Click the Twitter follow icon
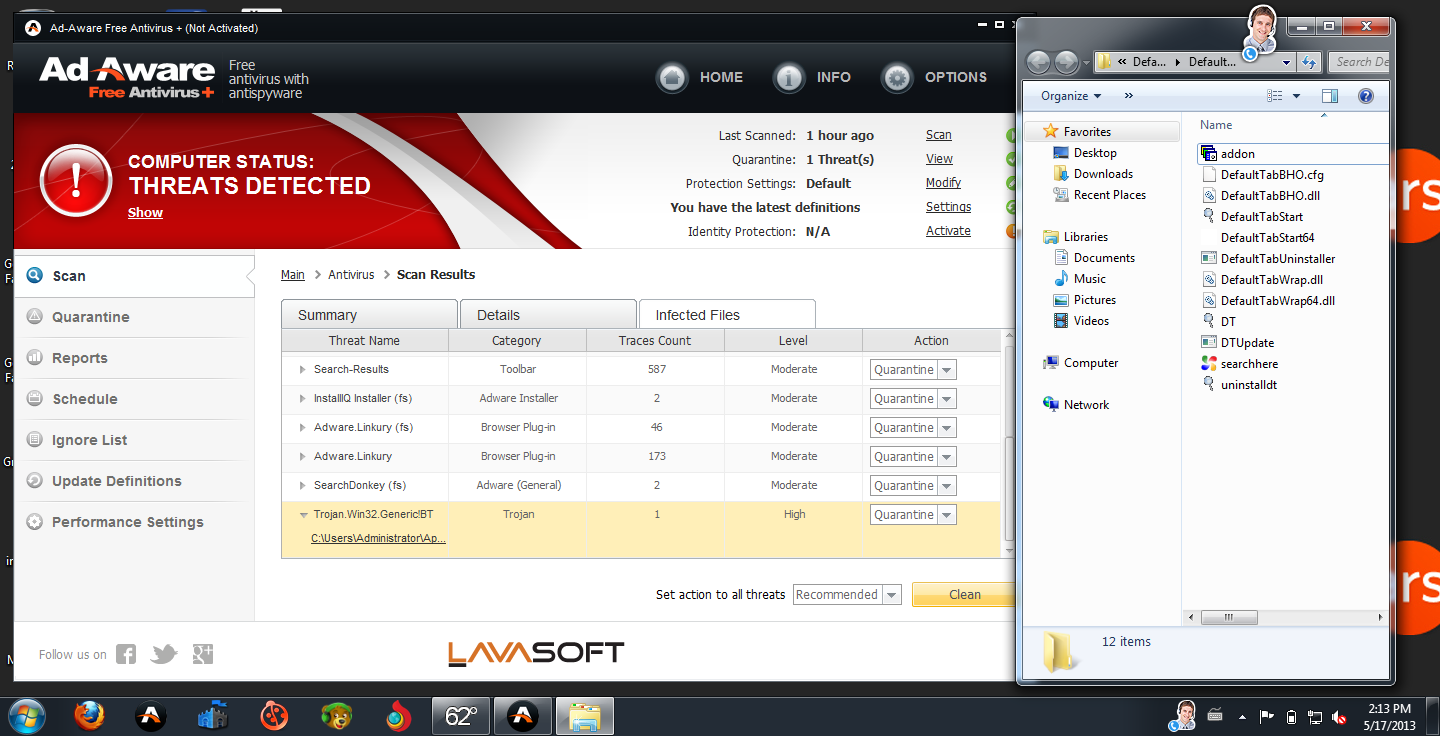1440x736 pixels. click(164, 654)
